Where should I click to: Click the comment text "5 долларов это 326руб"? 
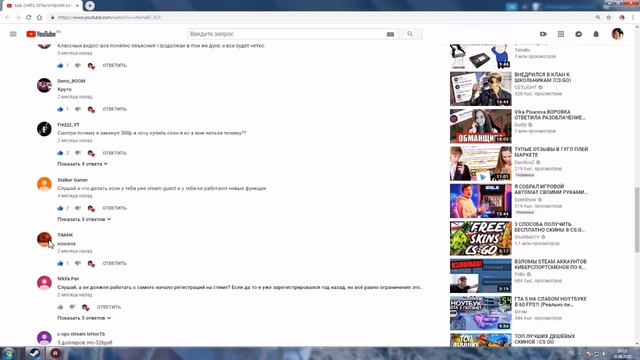[x=84, y=342]
